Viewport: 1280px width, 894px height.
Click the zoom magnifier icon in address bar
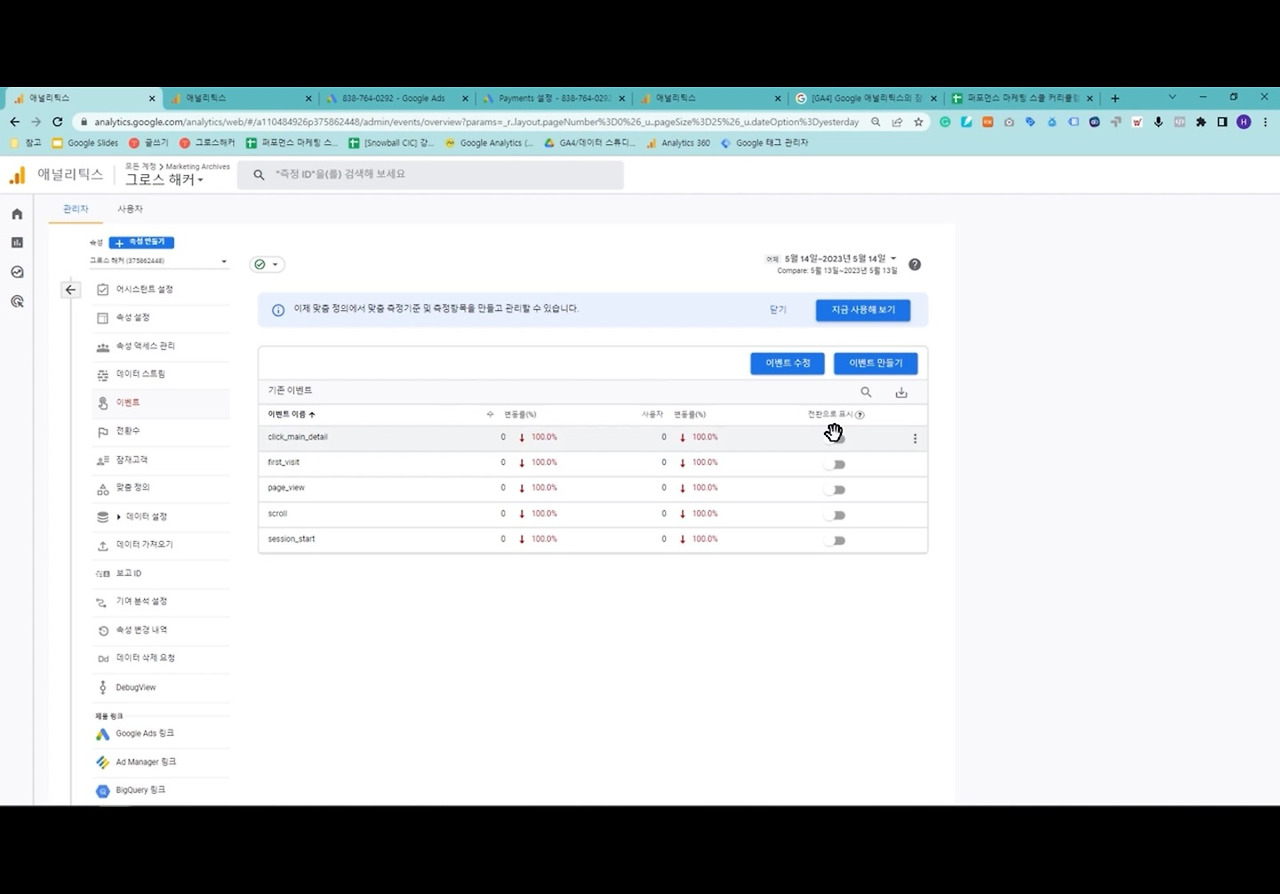876,122
